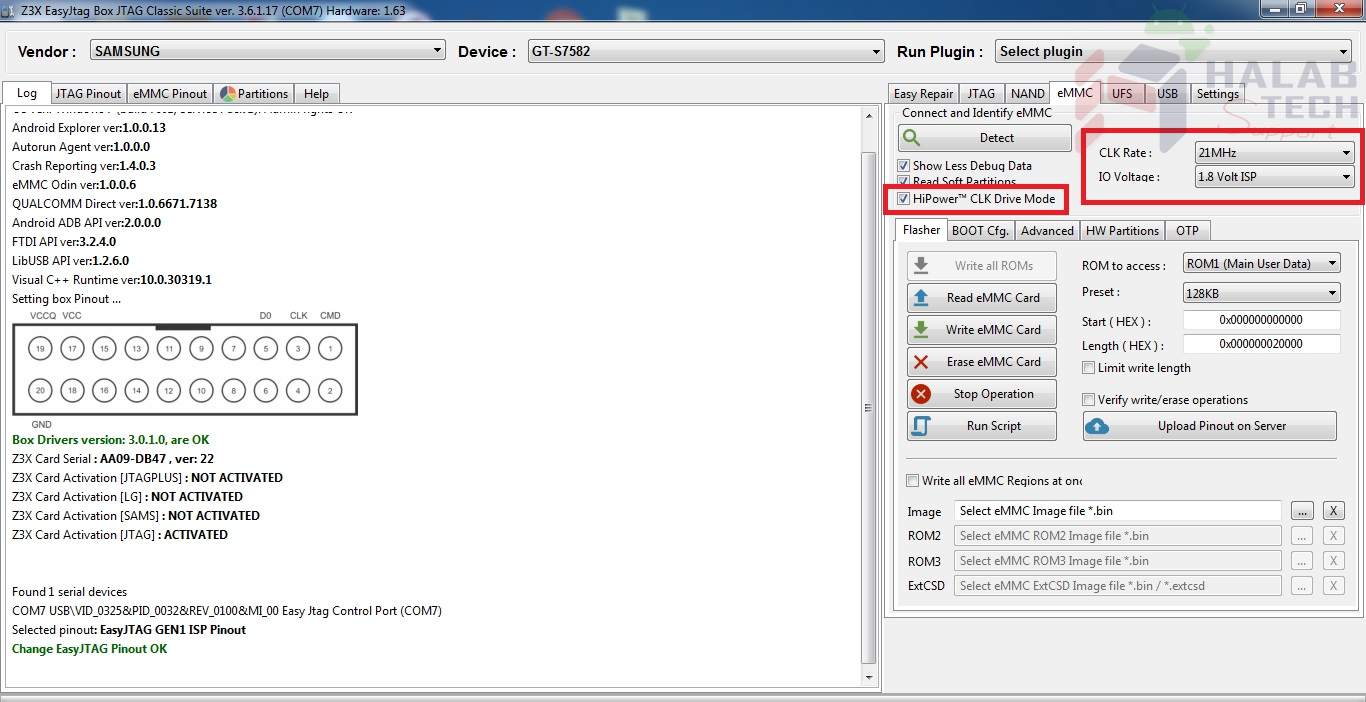Switch to the JTAG tab in right panel
Screen dimensions: 1366x702
point(980,94)
